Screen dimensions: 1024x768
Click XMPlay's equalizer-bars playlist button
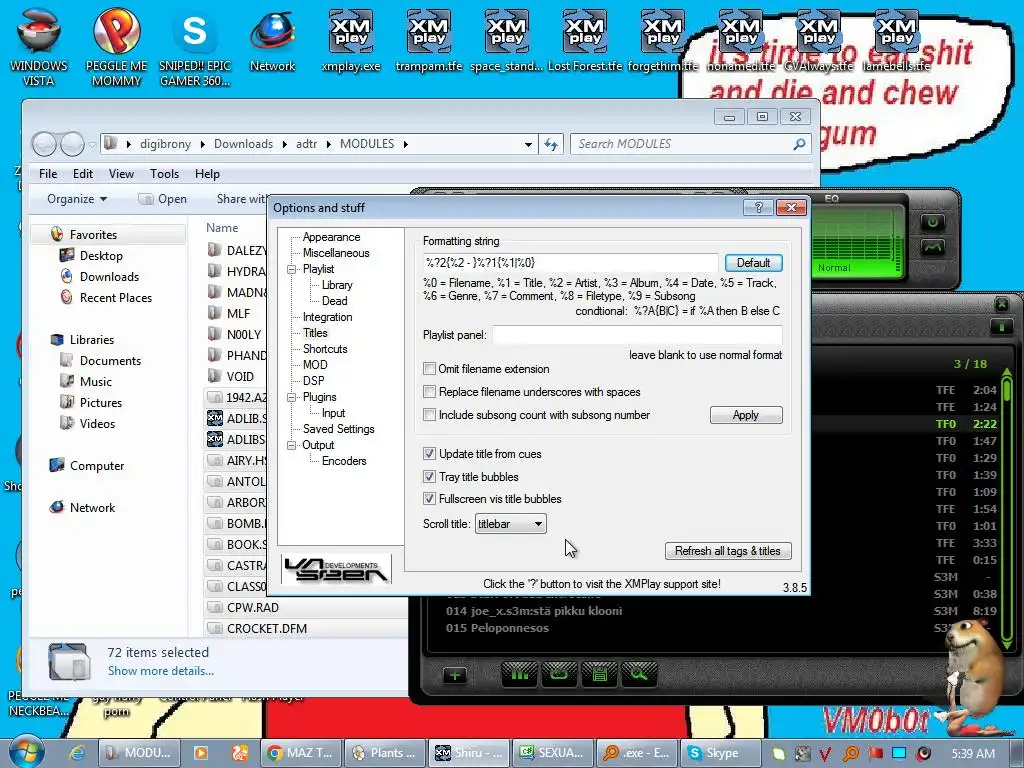[x=520, y=674]
